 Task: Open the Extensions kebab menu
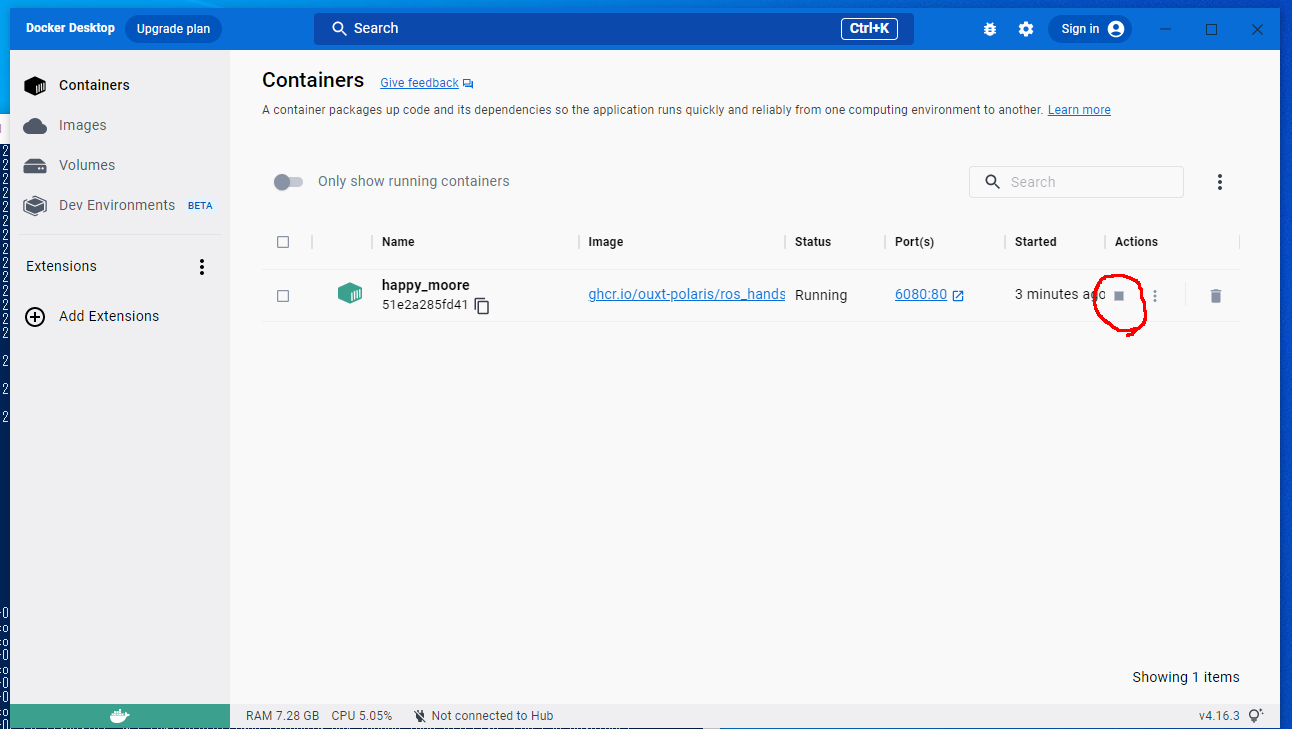202,267
